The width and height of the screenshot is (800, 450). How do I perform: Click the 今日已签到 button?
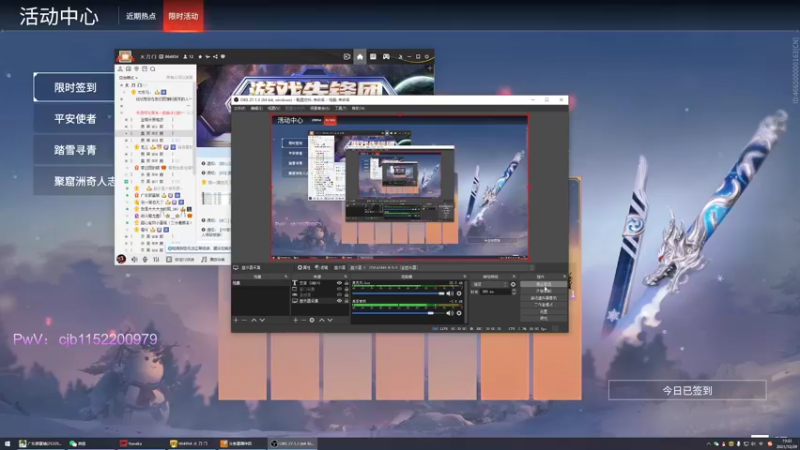[687, 390]
